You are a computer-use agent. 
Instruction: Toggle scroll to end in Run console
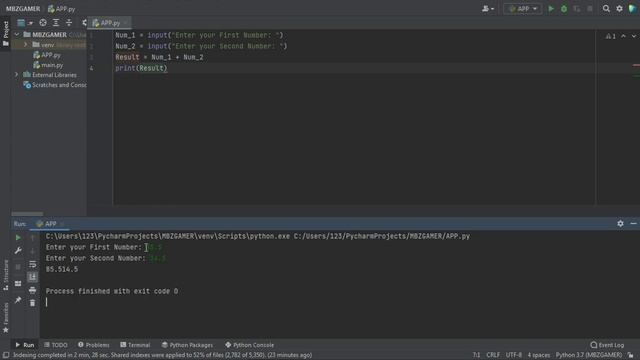[x=33, y=277]
